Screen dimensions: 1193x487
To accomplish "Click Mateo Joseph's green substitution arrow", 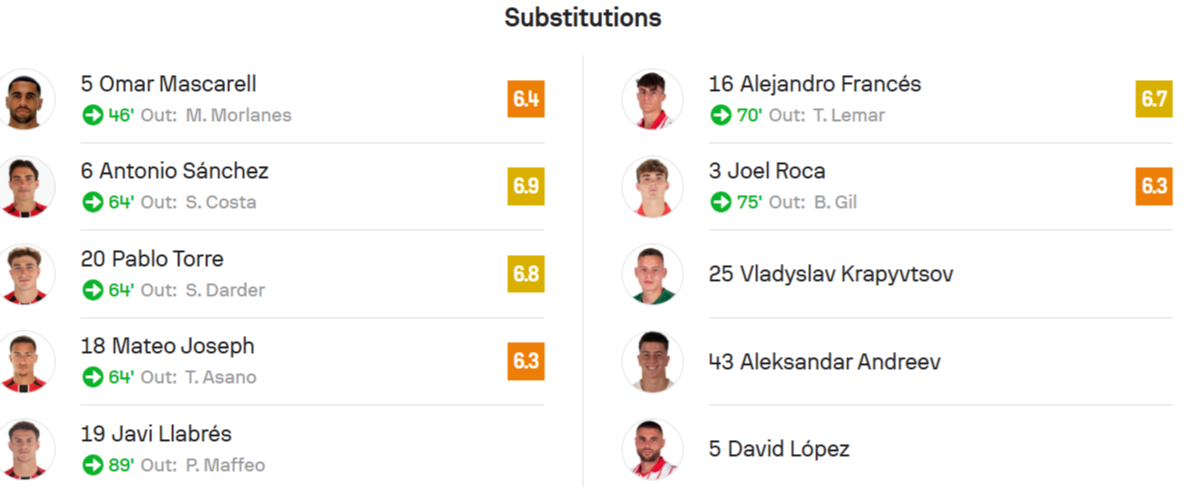I will (93, 377).
